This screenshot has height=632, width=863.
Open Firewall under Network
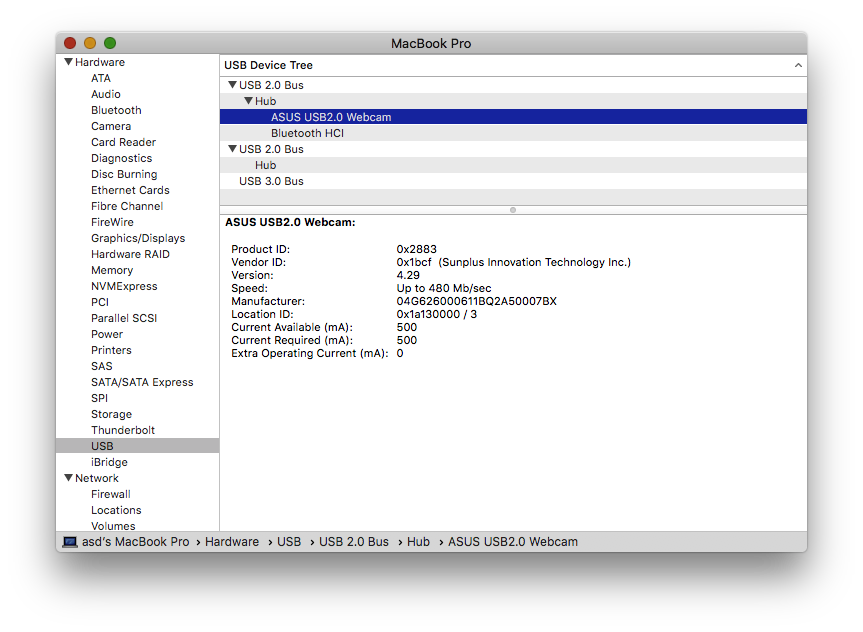click(x=111, y=494)
